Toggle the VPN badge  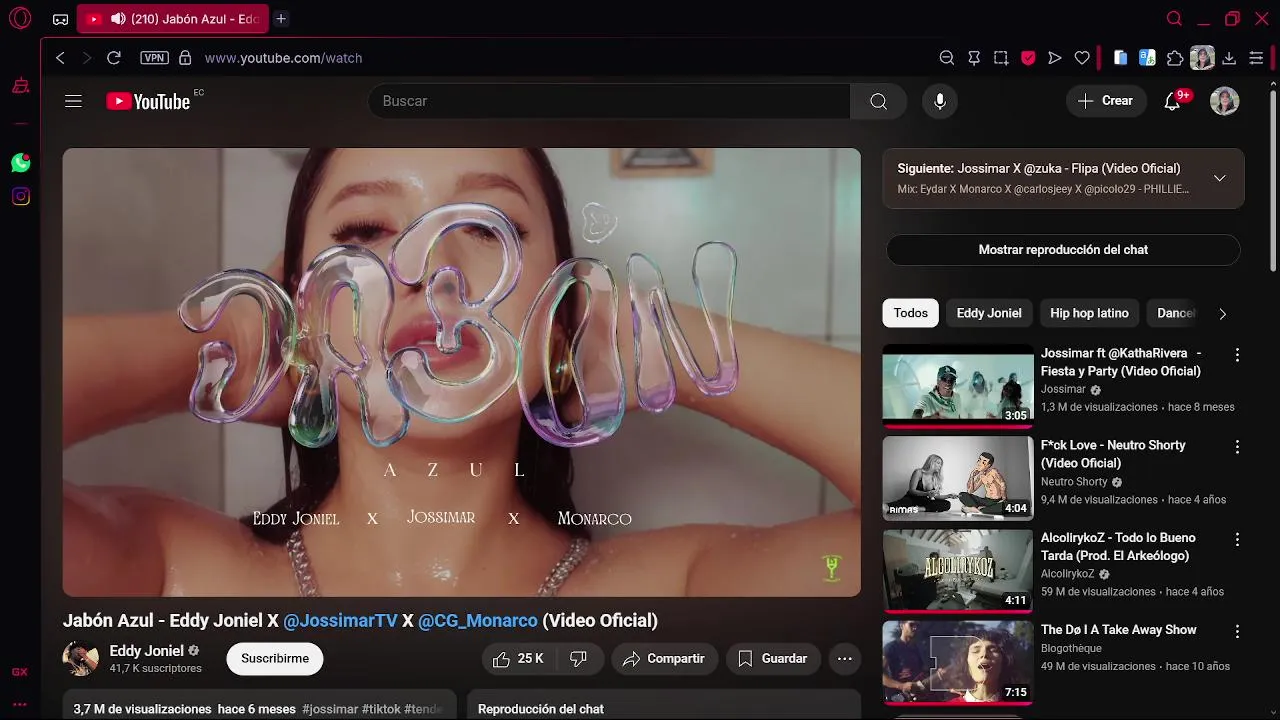(154, 58)
